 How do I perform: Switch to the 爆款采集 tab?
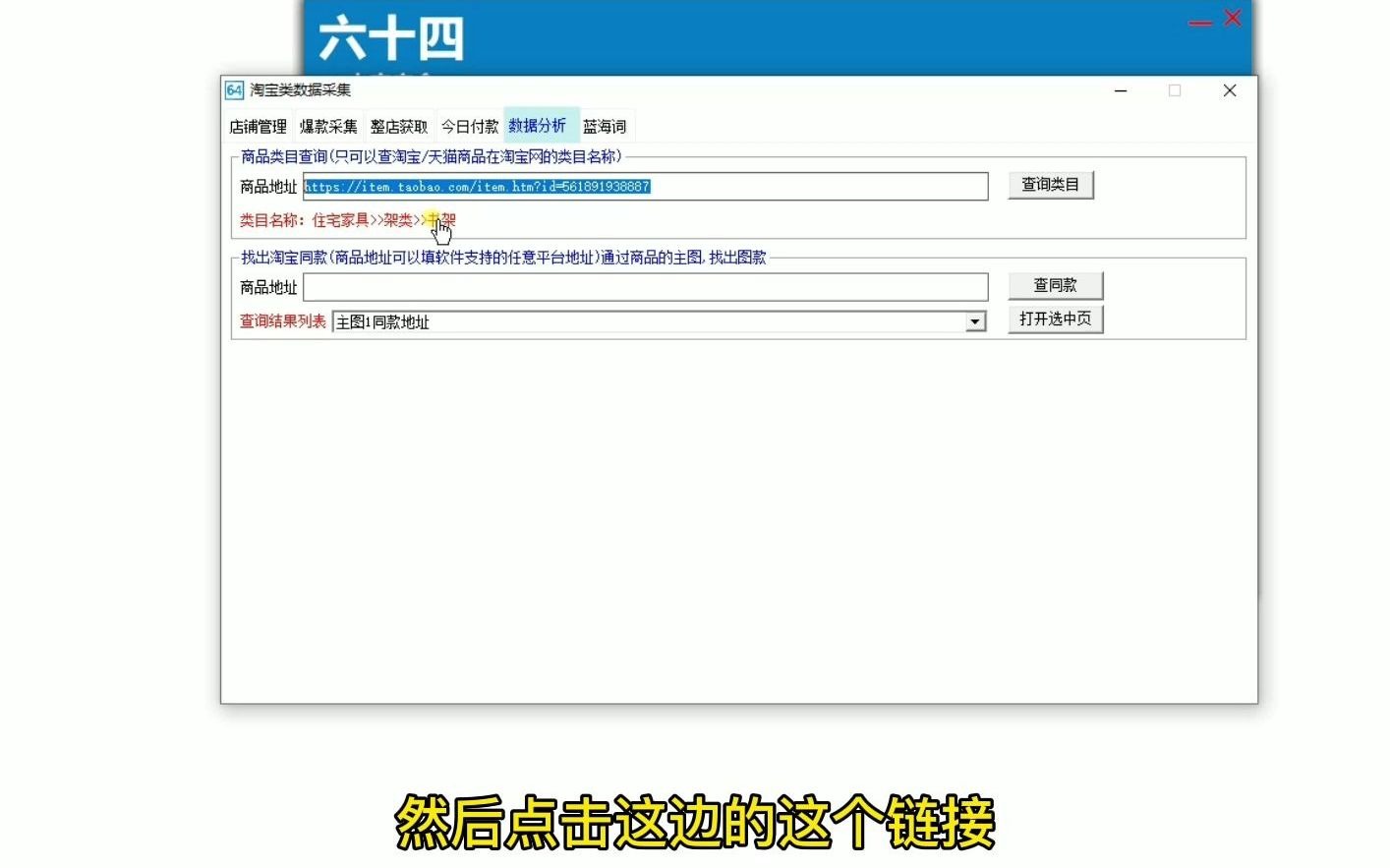(330, 126)
